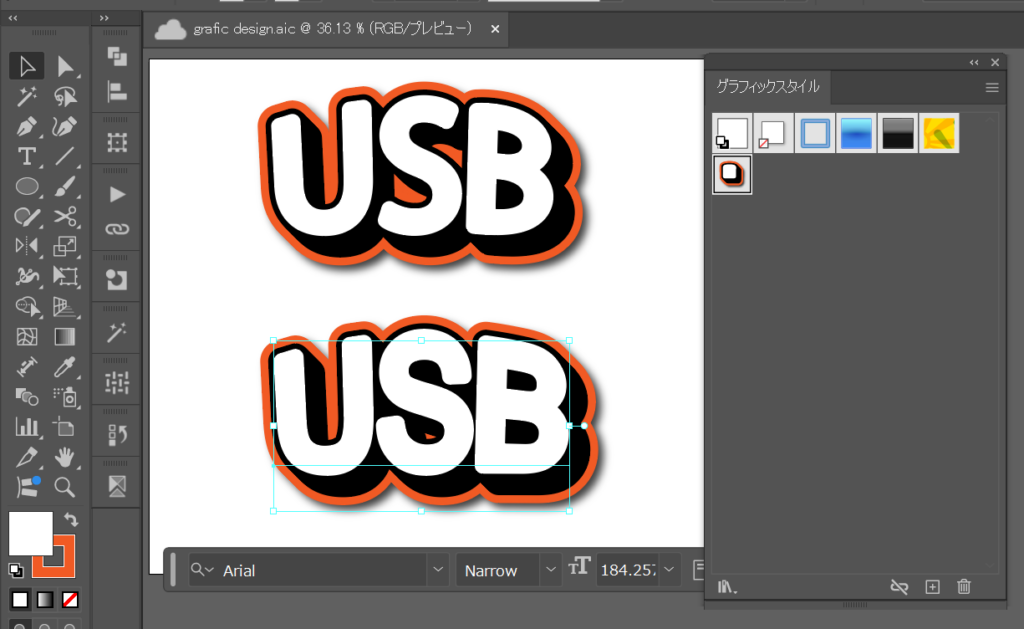Activate the Type tool
The width and height of the screenshot is (1024, 629).
click(27, 157)
